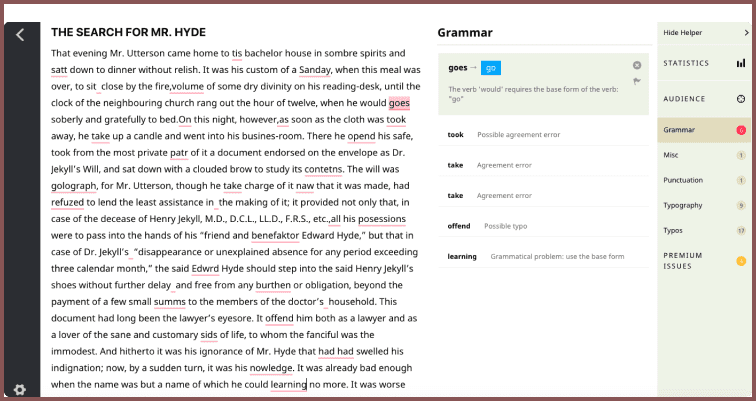Select the Misc issues category
Viewport: 756px width, 401px height.
pos(671,155)
